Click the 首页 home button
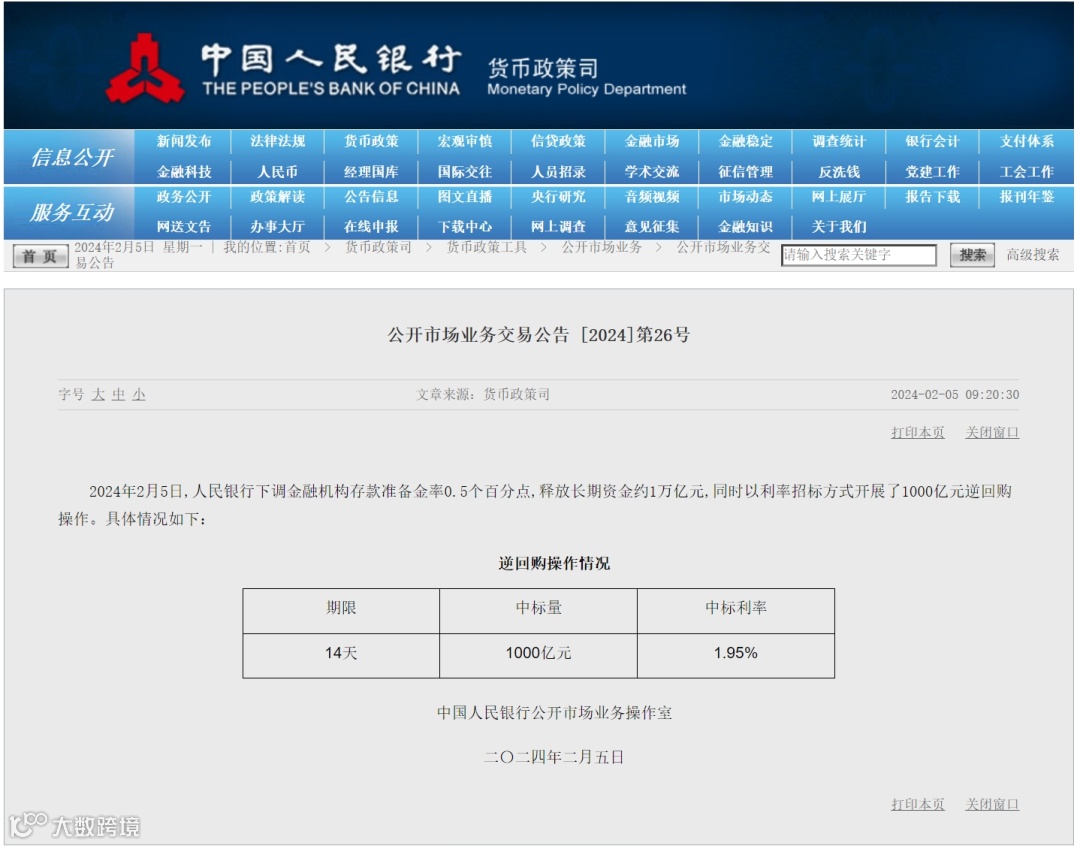The height and width of the screenshot is (846, 1080). coord(40,256)
